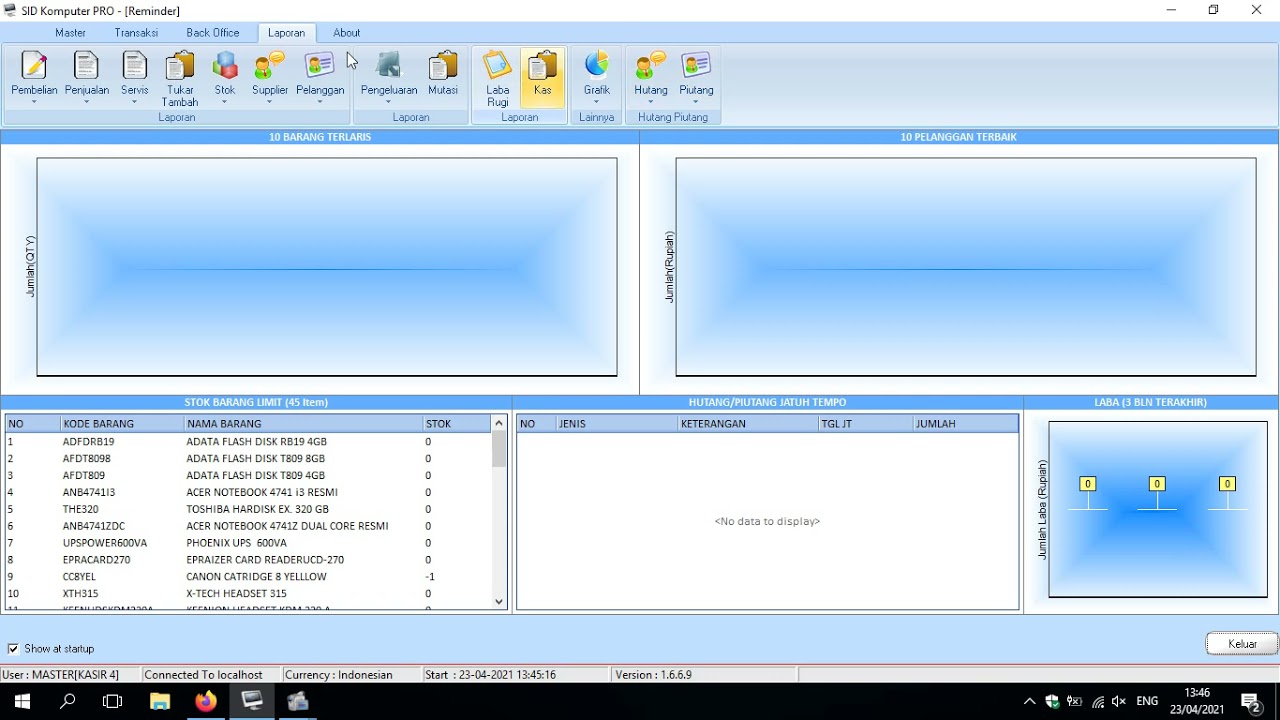Select the CANON CATRIDGE 8 YELLLOW row
This screenshot has width=1280, height=720.
point(248,577)
